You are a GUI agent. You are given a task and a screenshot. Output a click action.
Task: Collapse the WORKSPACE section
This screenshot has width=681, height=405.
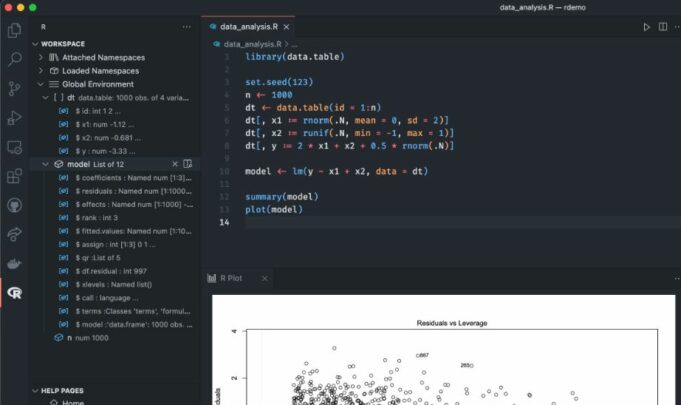(x=35, y=44)
